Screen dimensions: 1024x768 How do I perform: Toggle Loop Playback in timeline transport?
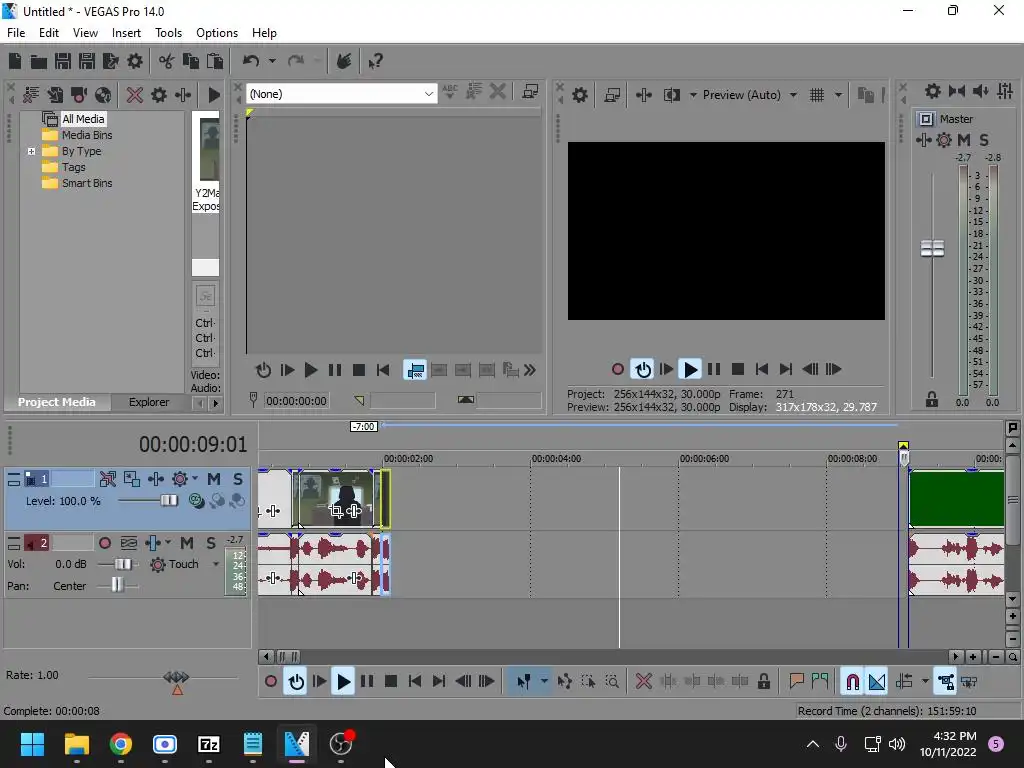click(296, 682)
